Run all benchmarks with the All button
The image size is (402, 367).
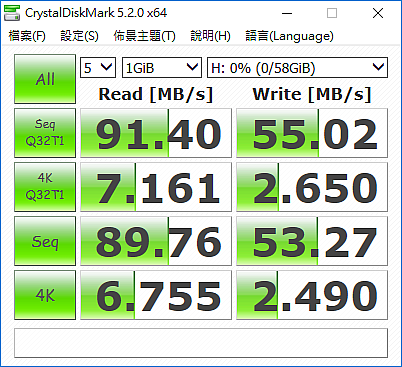coord(45,79)
